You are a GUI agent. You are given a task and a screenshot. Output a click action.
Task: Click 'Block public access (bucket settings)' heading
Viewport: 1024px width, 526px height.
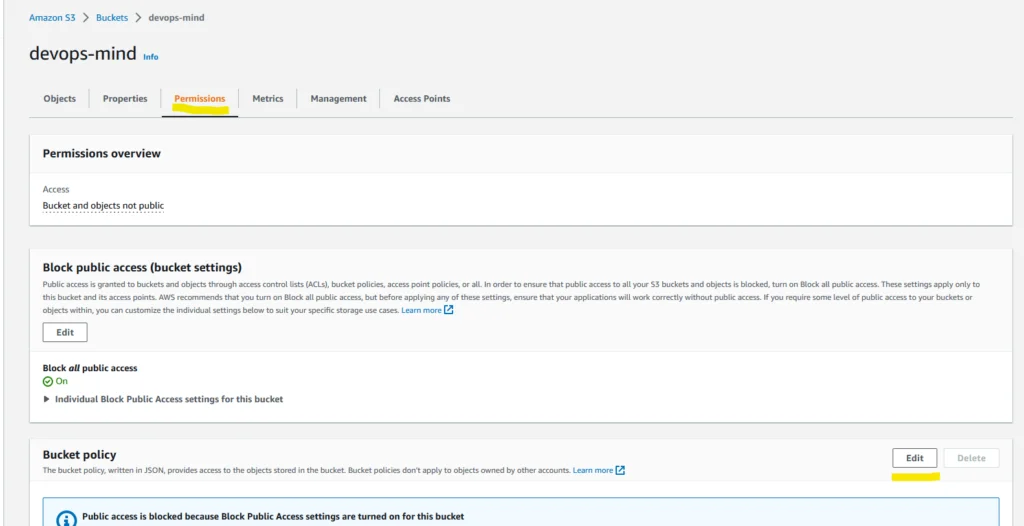point(142,268)
